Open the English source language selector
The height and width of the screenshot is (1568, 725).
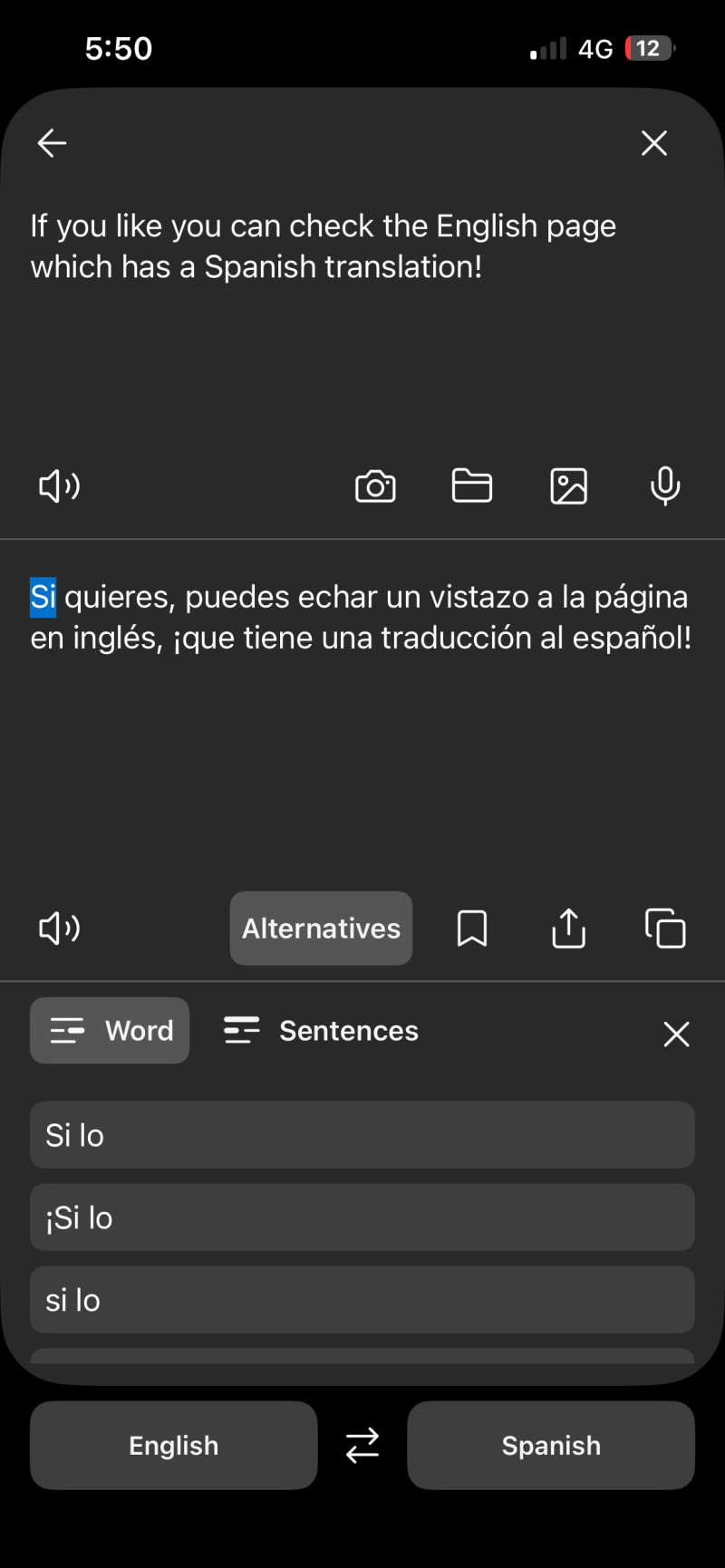174,1446
